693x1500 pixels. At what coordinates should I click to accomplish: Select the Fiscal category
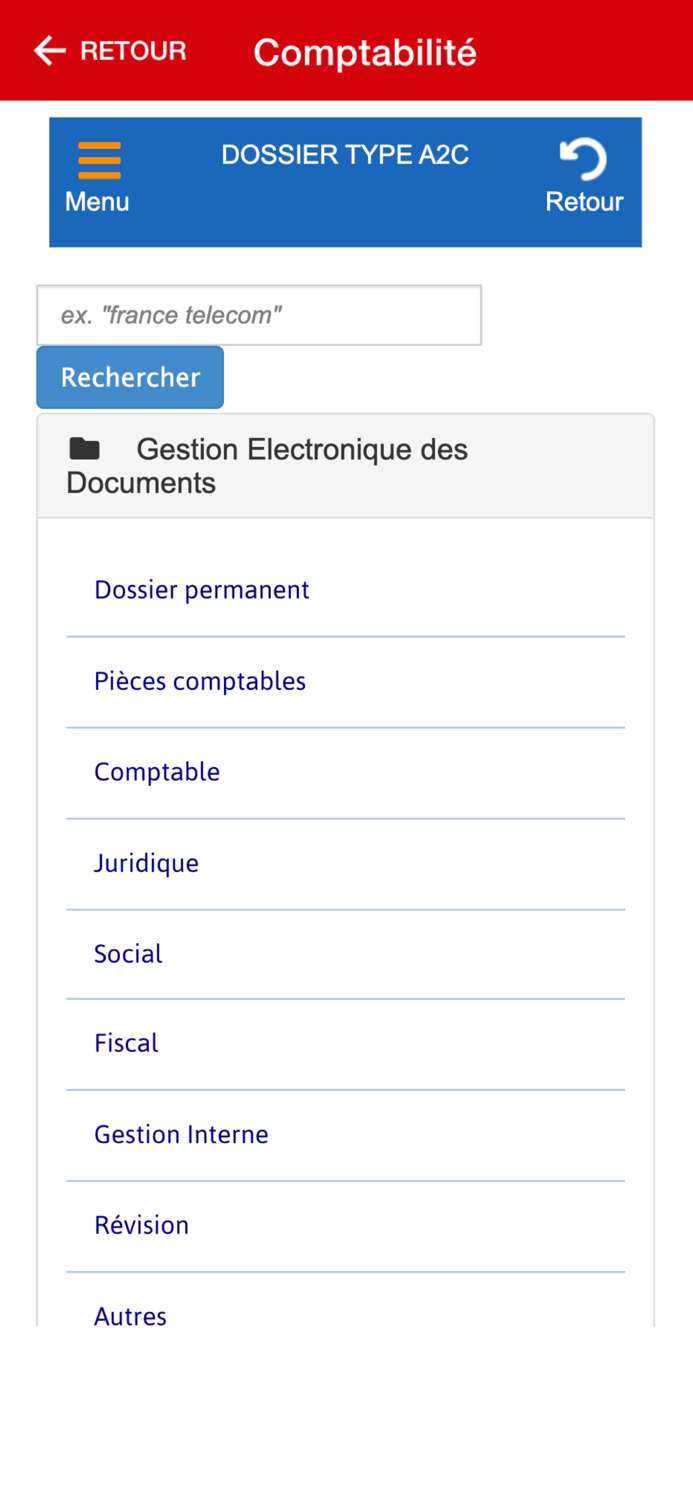click(126, 1043)
